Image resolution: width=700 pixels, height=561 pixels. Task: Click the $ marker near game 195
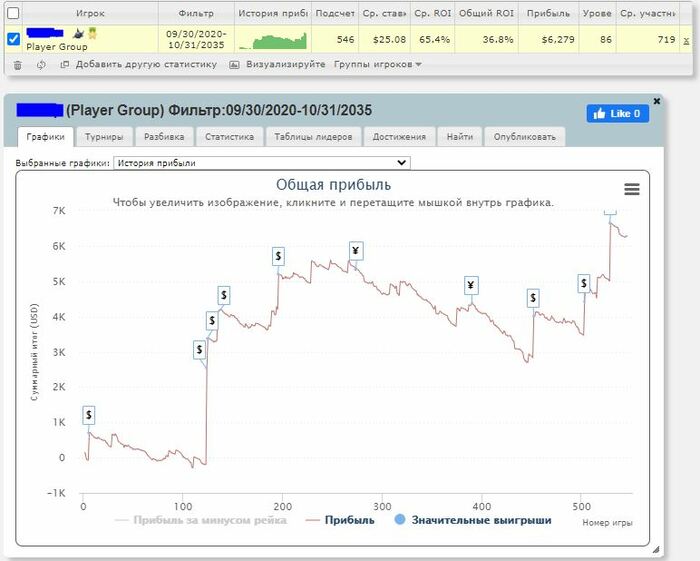coord(278,256)
